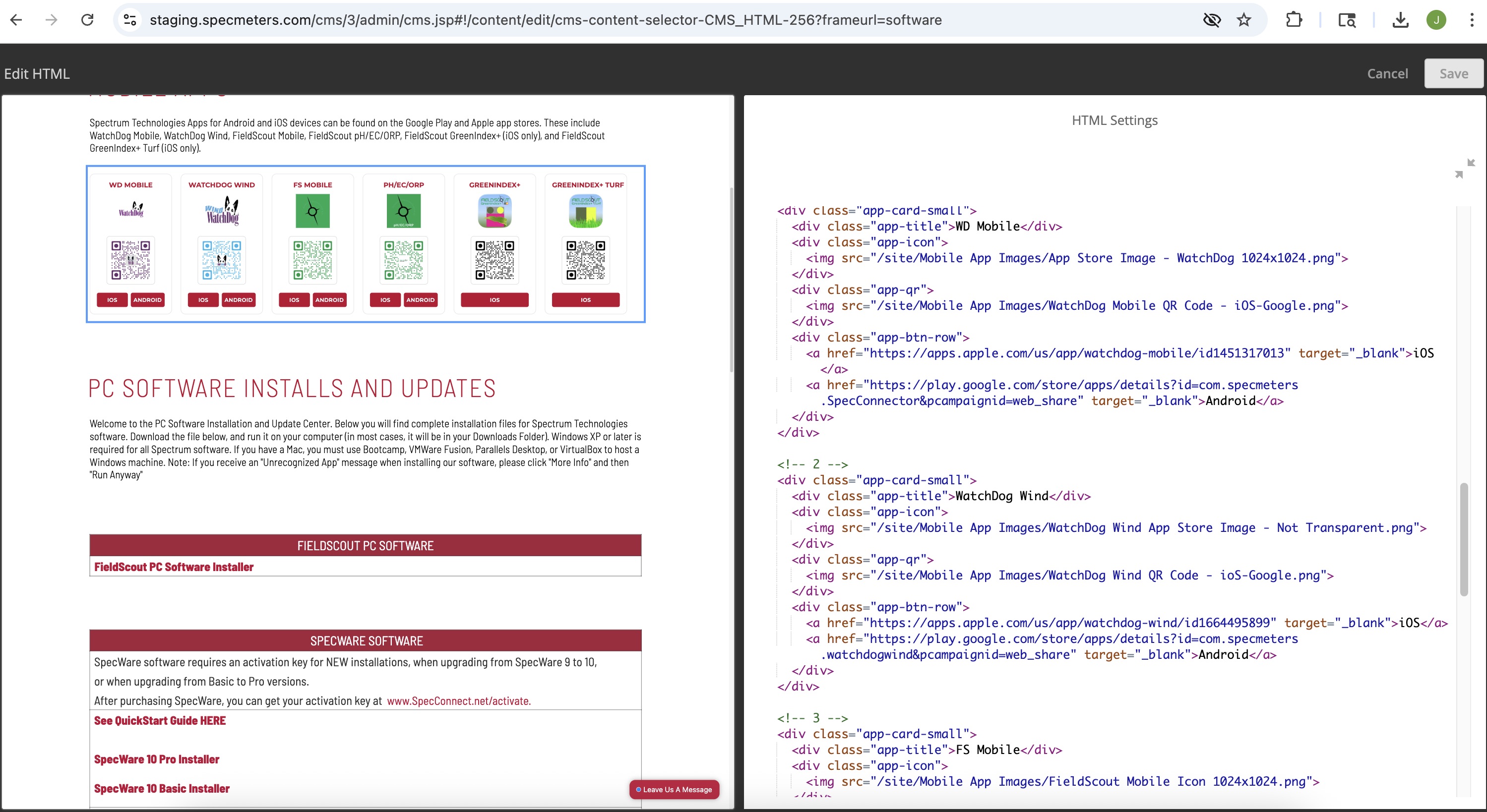1487x812 pixels.
Task: Collapse the code editor fullscreen toggle icon
Action: tap(1465, 168)
